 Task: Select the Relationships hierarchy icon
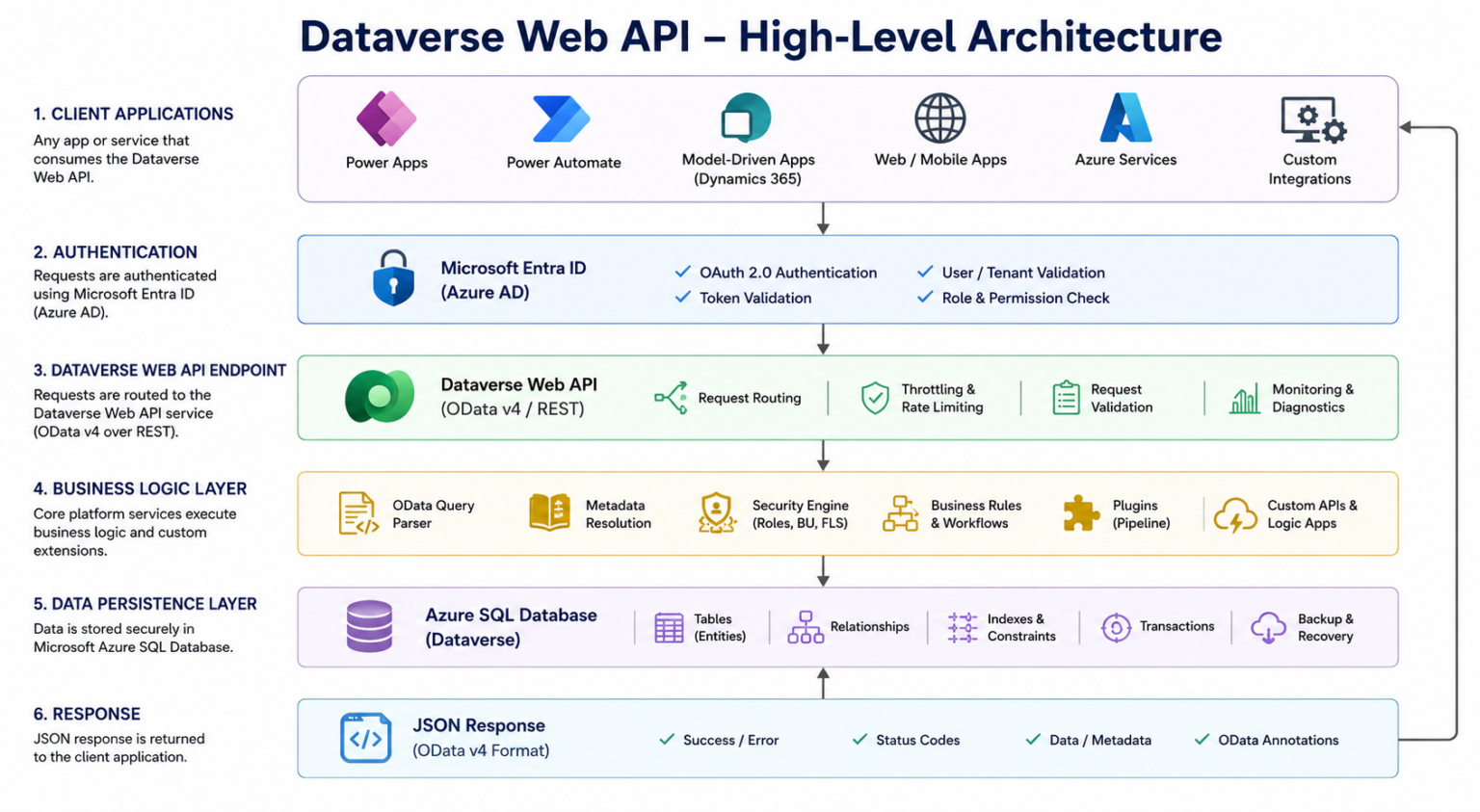pos(806,627)
